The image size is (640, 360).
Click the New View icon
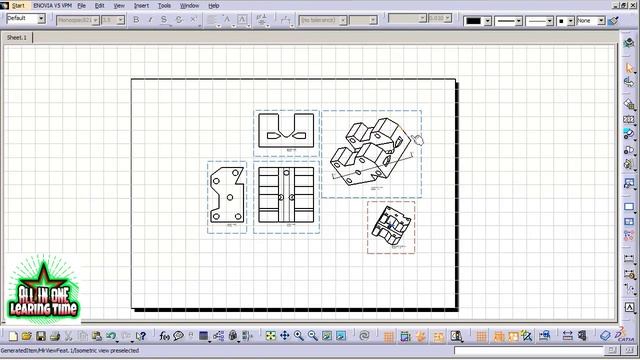pos(629,221)
